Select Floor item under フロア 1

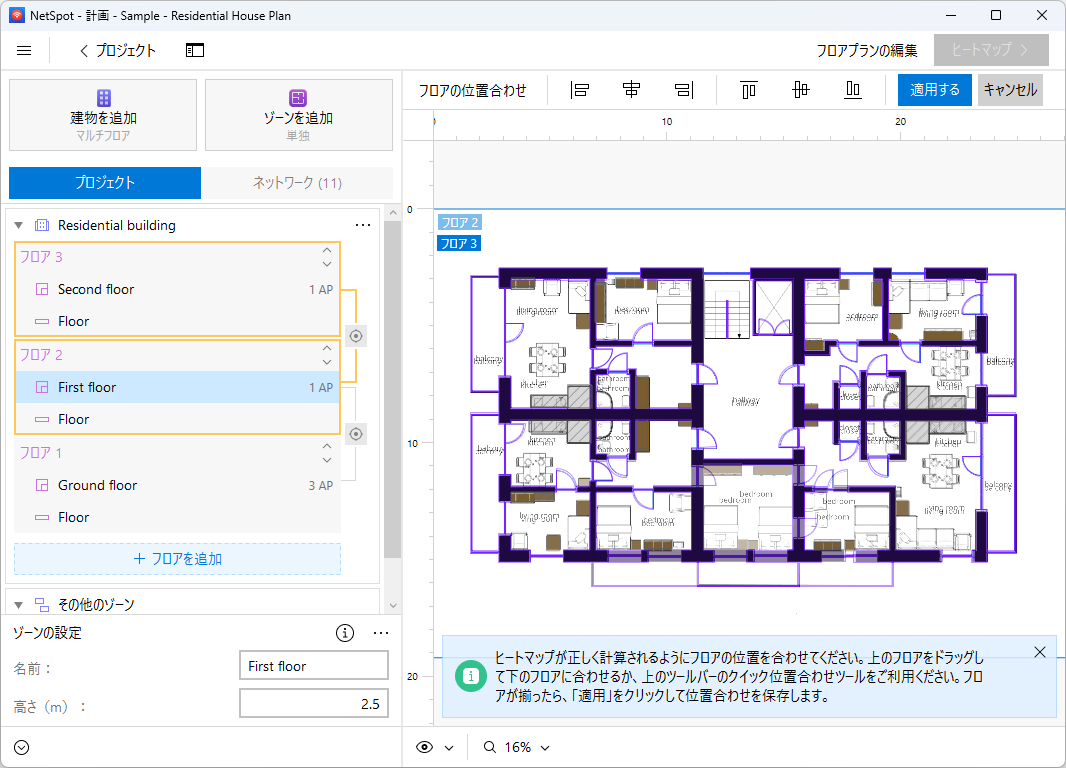point(177,517)
